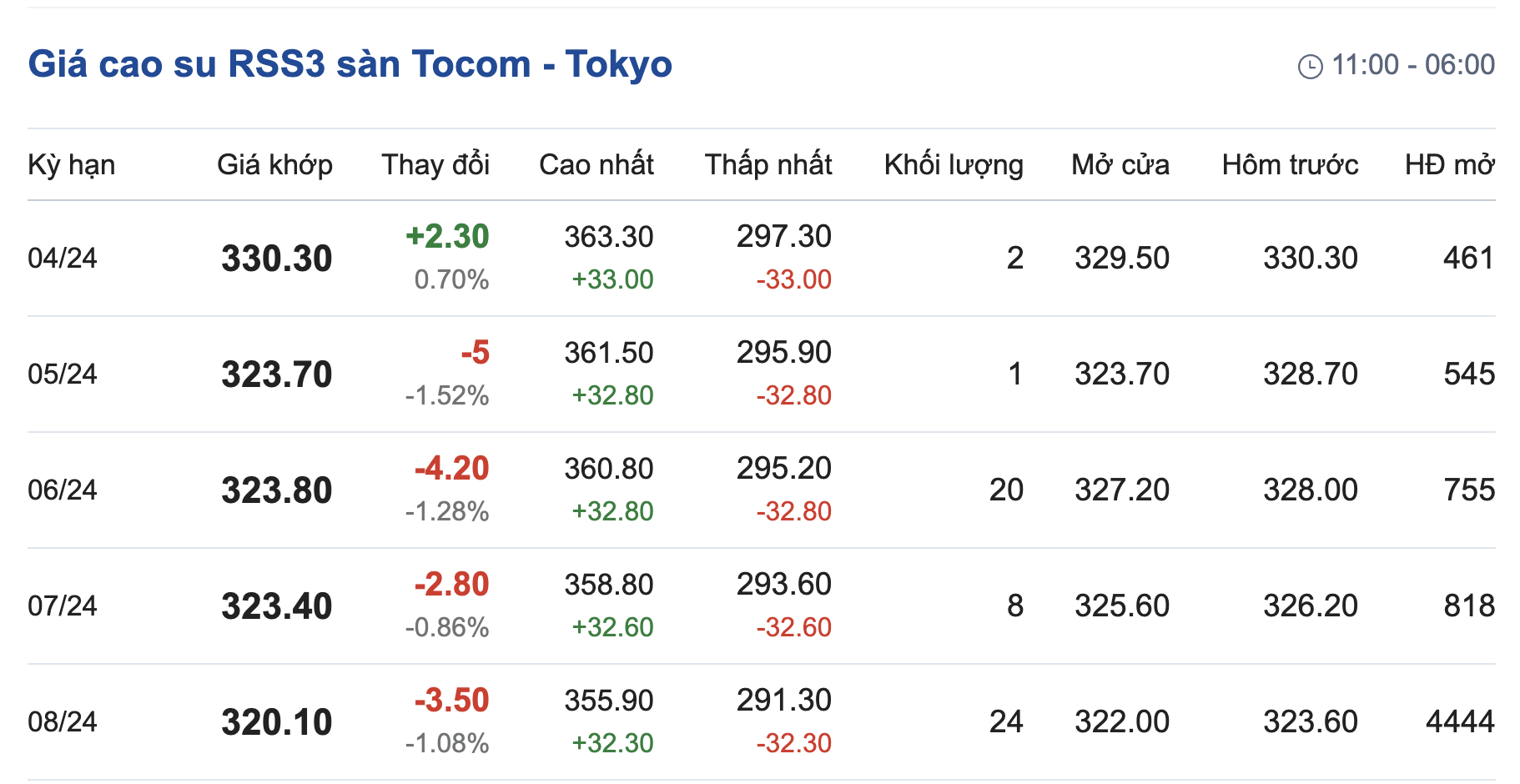Open the RSS3 Tocom Tokyo title link
This screenshot has height=784, width=1520.
350,64
